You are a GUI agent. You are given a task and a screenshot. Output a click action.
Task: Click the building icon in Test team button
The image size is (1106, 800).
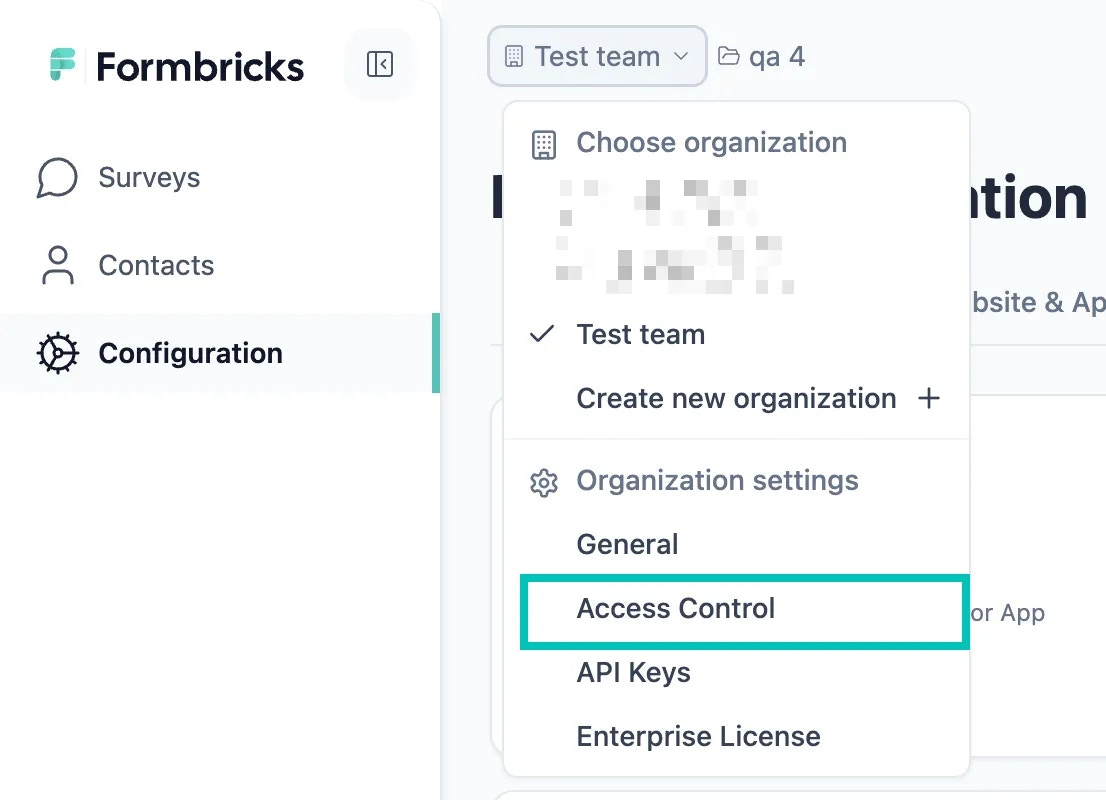[x=514, y=56]
